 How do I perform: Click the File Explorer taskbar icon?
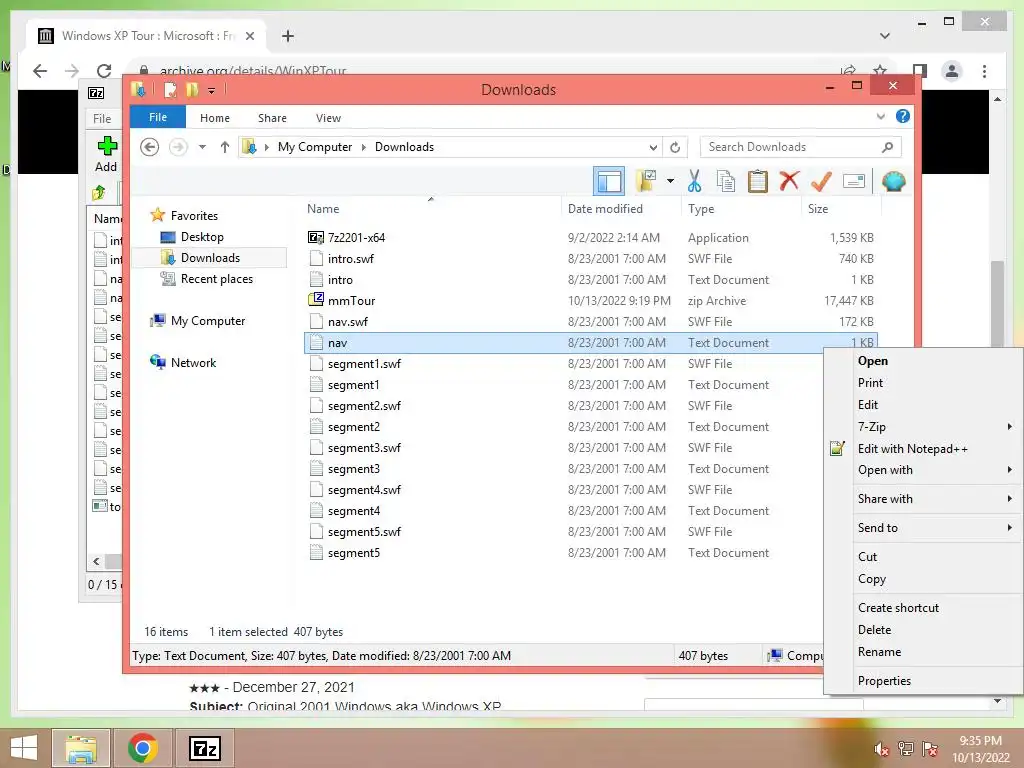pos(81,748)
